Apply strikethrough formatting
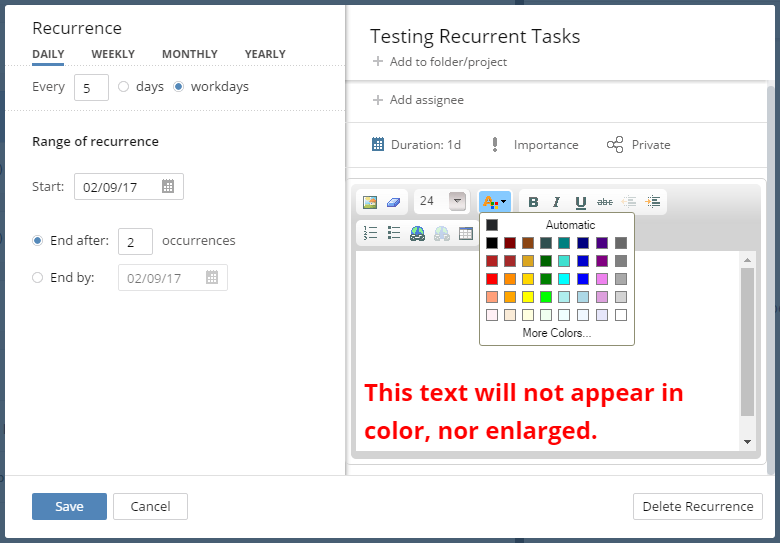 tap(604, 202)
